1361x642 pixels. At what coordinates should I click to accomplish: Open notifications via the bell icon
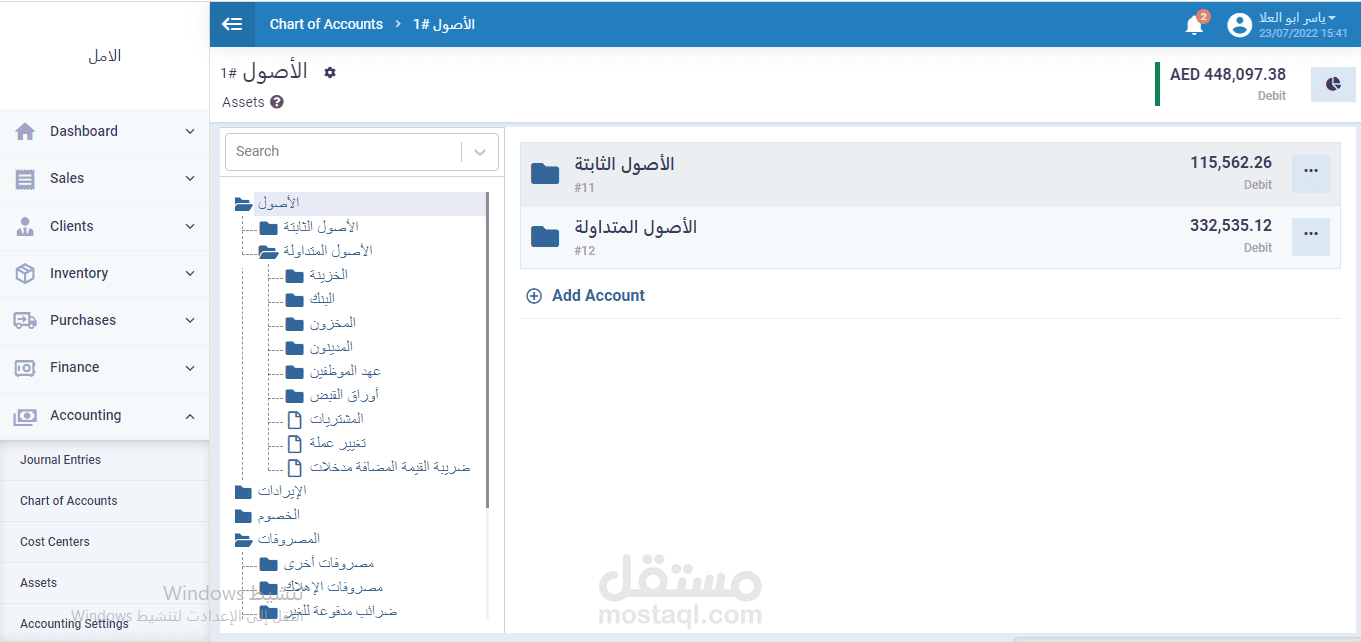(x=1194, y=24)
